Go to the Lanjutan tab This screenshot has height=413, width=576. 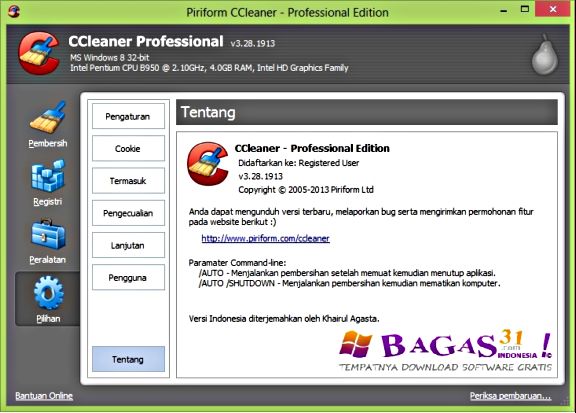pos(128,245)
